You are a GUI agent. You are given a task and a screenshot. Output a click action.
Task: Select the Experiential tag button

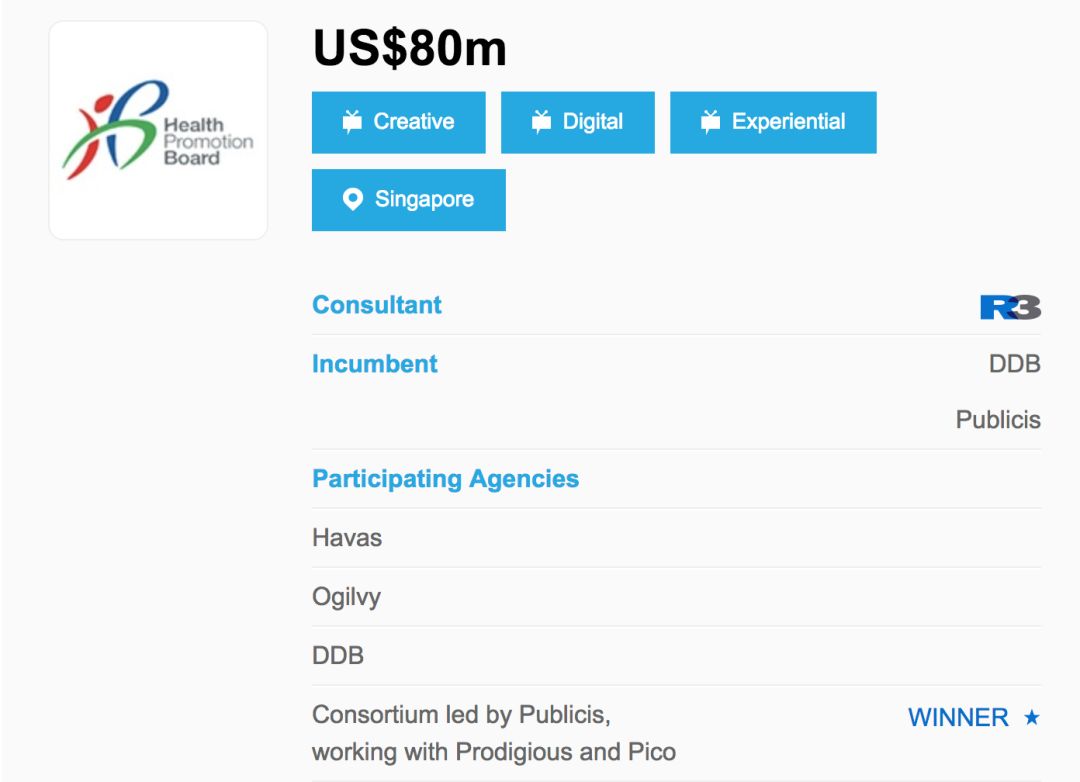[x=773, y=122]
